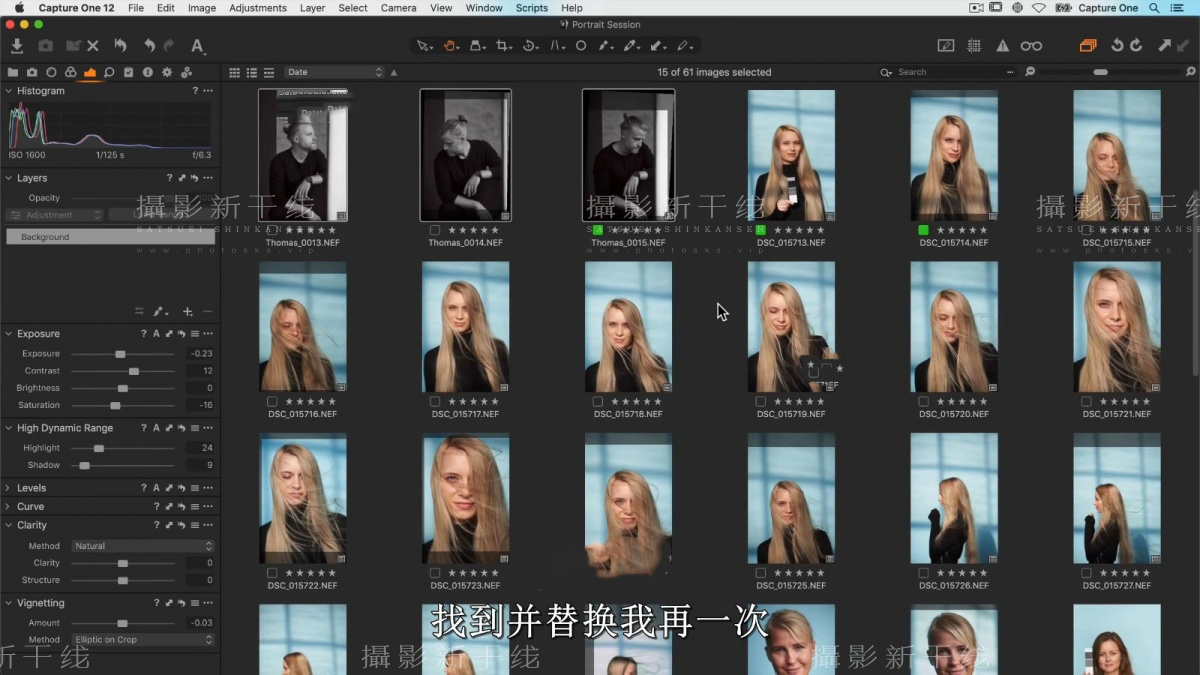This screenshot has width=1200, height=675.
Task: Toggle color tag box for DSC_015716.NEF
Action: tap(272, 402)
